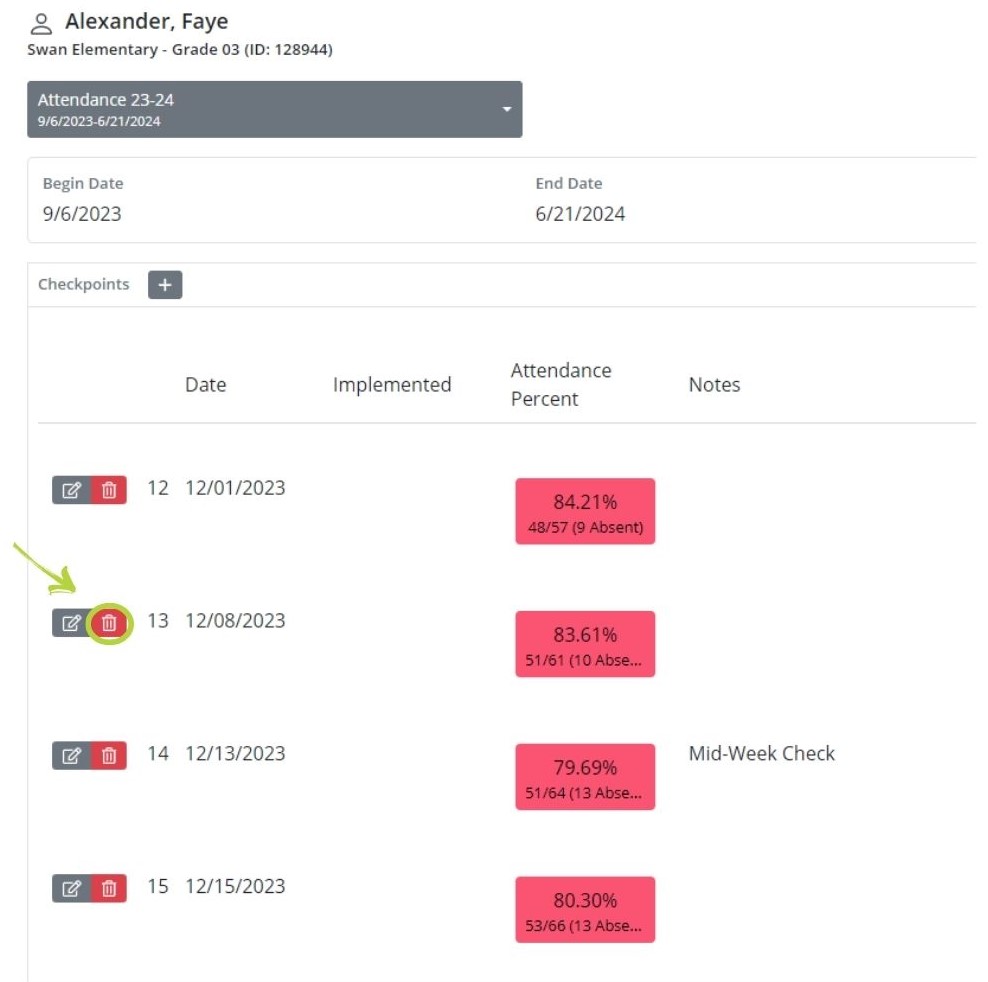Viewport: 988px width, 982px height.
Task: Click the 80.30% attendance badge
Action: pos(585,909)
